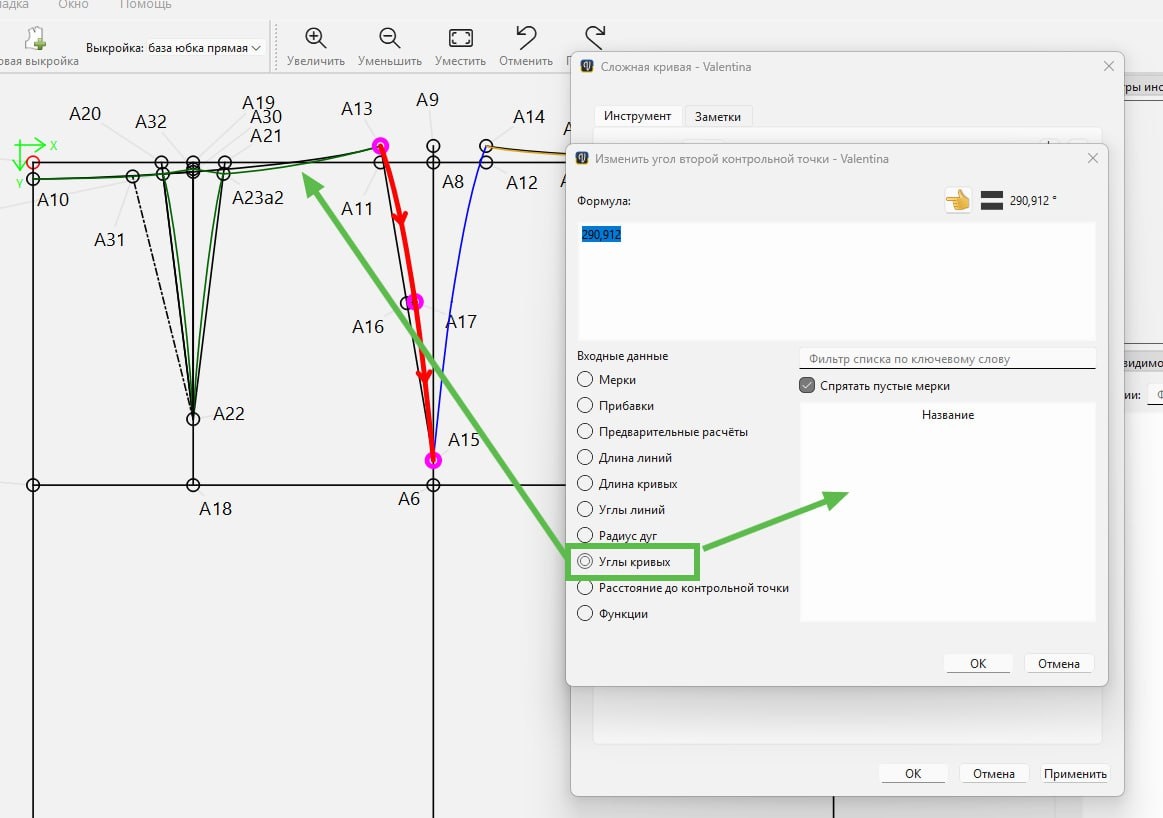Screen dimensions: 1163x818
Task: Select the Мерки radio button
Action: [x=584, y=379]
